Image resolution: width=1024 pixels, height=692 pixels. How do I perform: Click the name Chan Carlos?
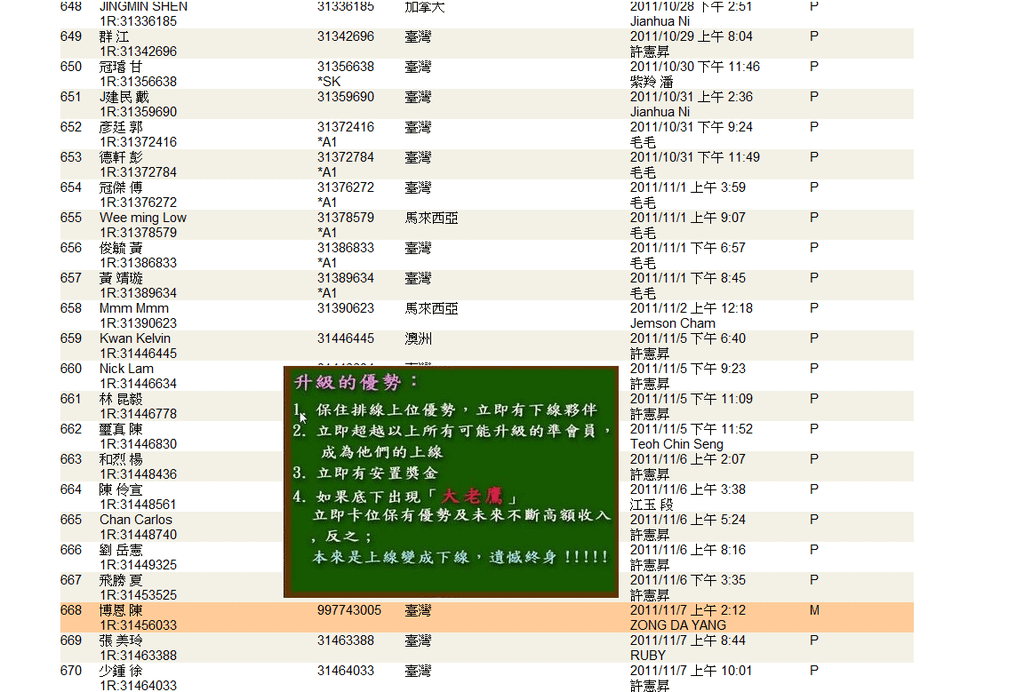click(x=136, y=520)
